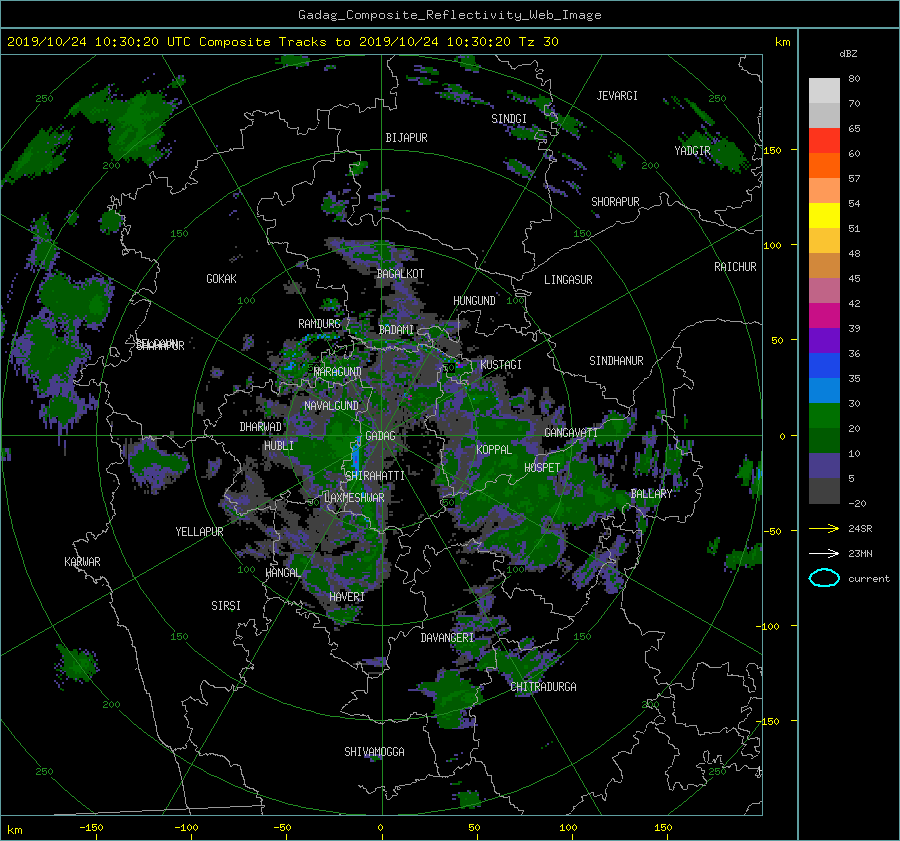This screenshot has width=900, height=841.
Task: Select the light gray 80 dBZ swatch
Action: (x=824, y=91)
